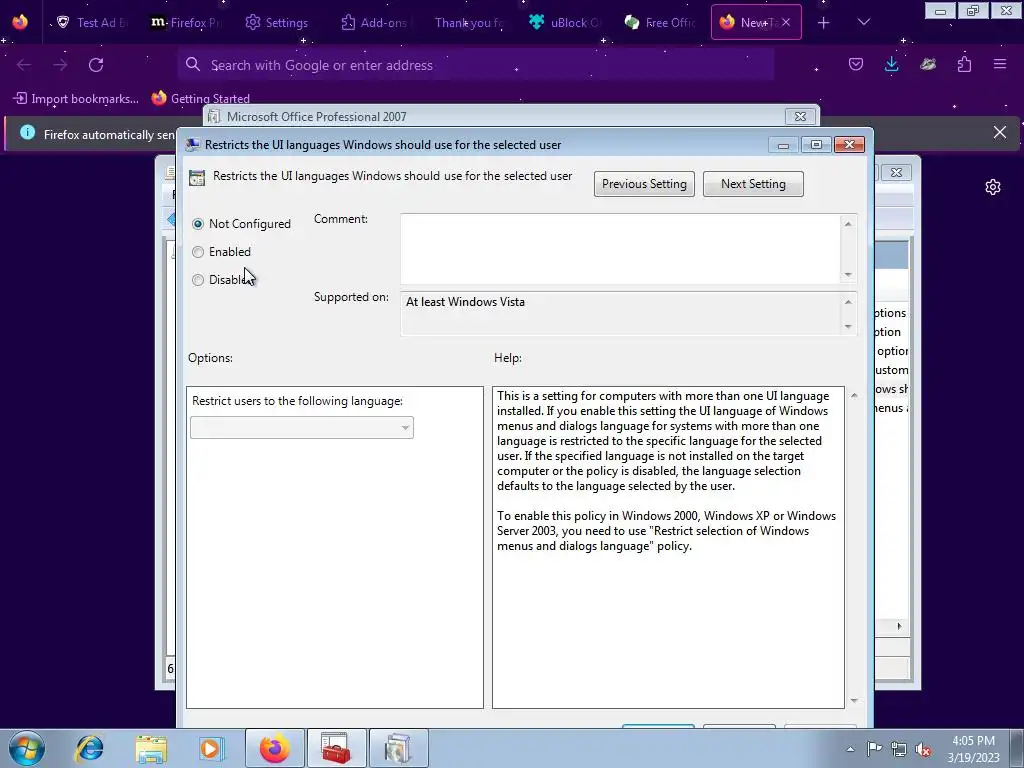Click inside the Comment text box
The height and width of the screenshot is (768, 1024).
point(620,249)
